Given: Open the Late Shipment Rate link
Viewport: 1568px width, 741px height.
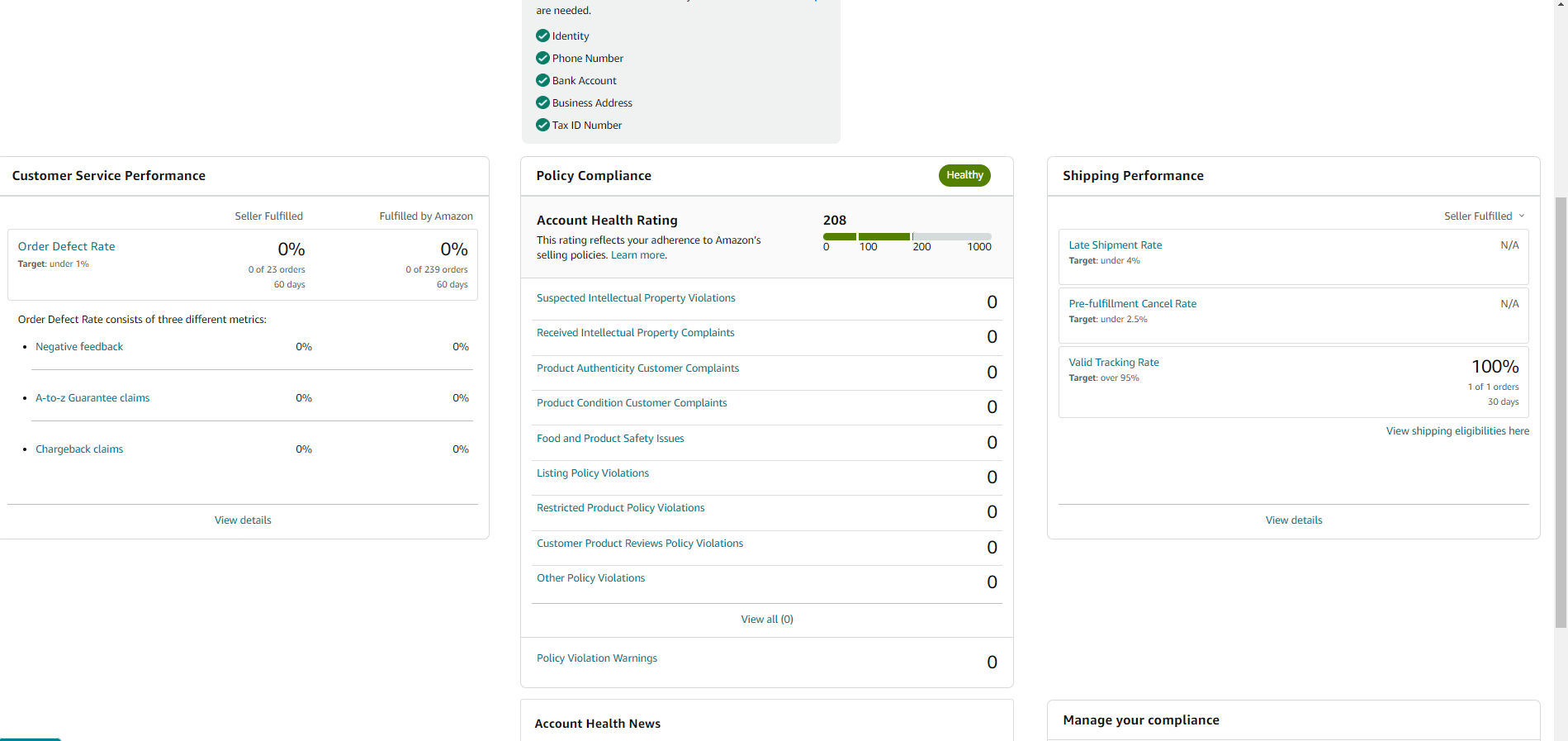Looking at the screenshot, I should click(1116, 245).
